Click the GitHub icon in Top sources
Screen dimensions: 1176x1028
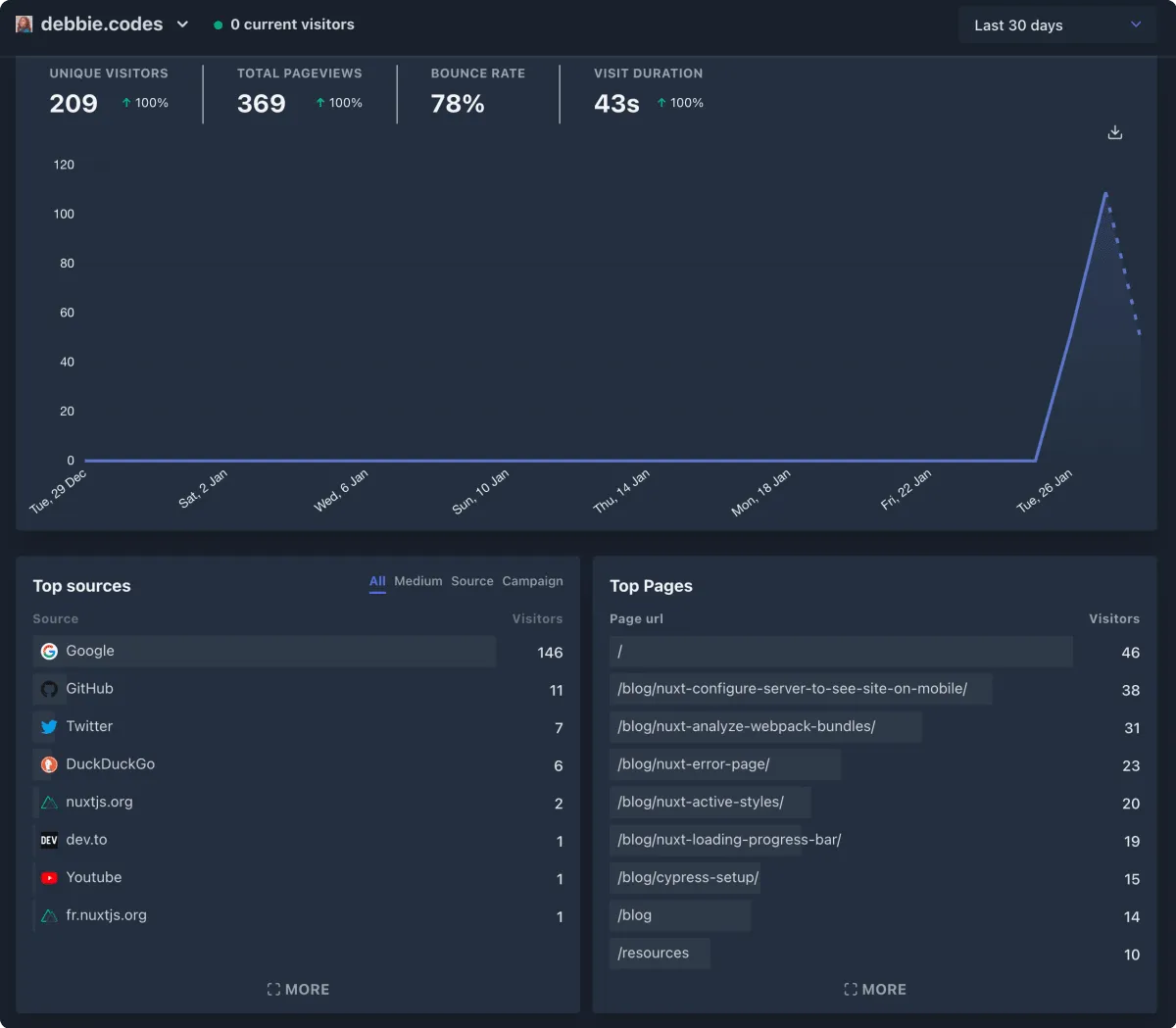[x=49, y=689]
